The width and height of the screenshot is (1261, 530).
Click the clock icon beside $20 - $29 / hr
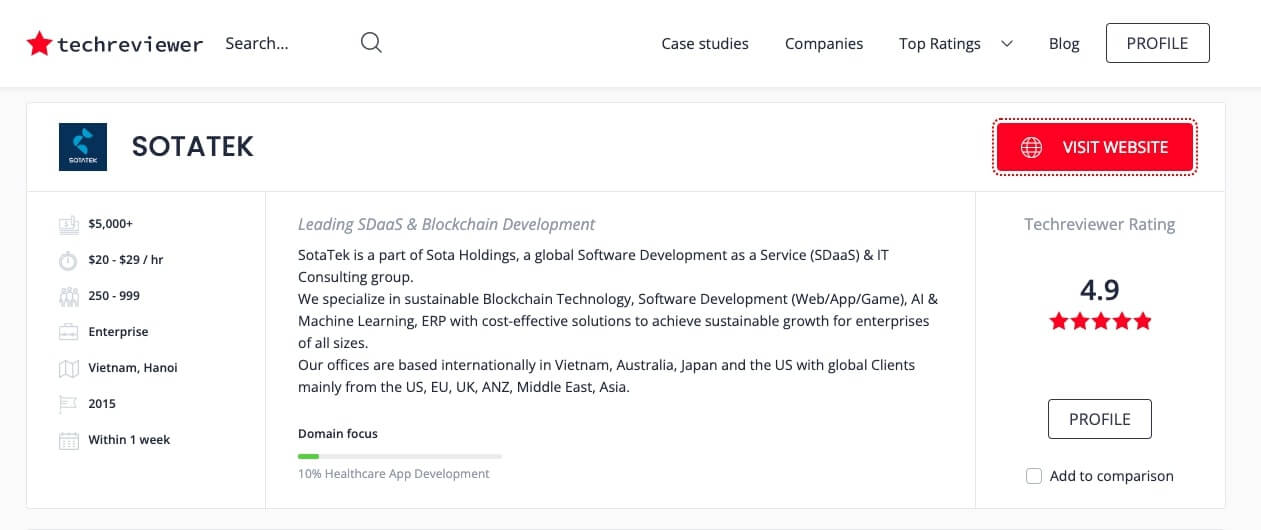[x=68, y=260]
